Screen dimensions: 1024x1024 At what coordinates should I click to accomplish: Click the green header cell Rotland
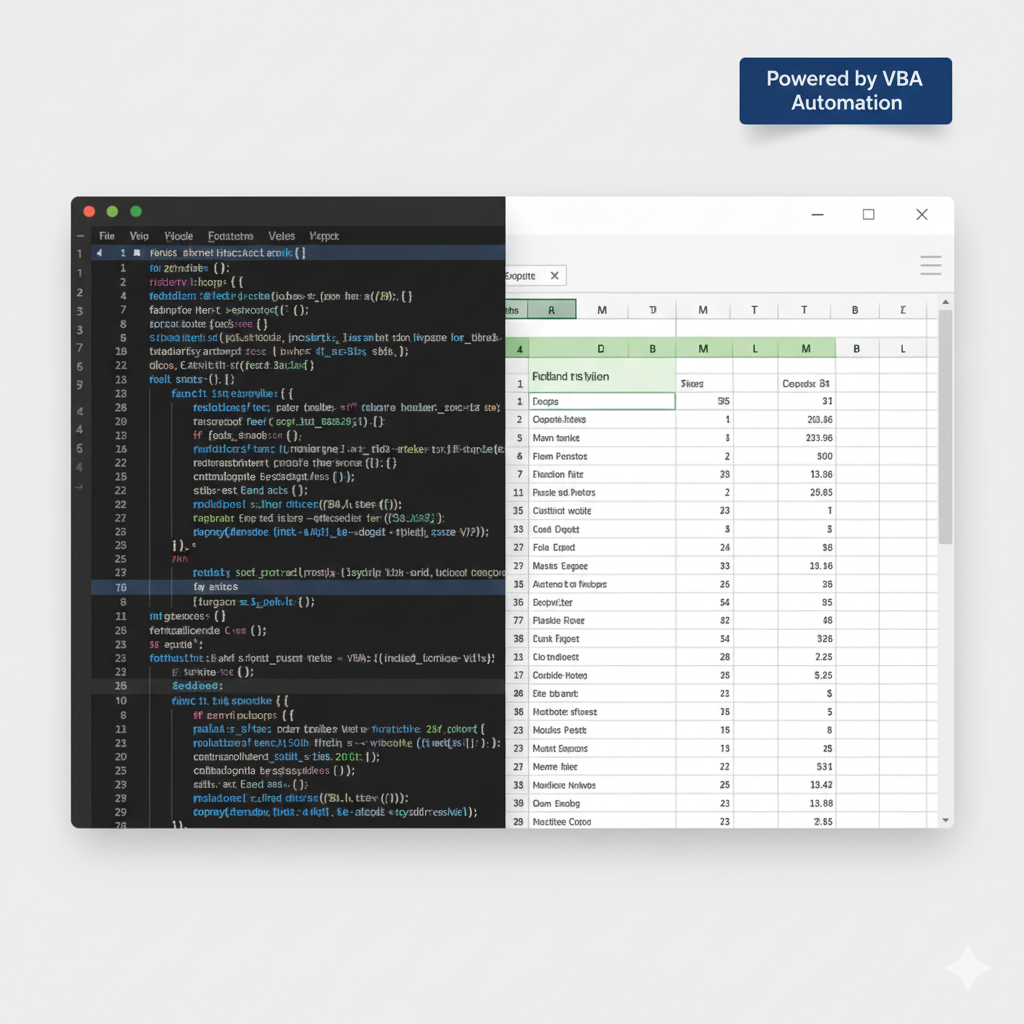point(601,377)
